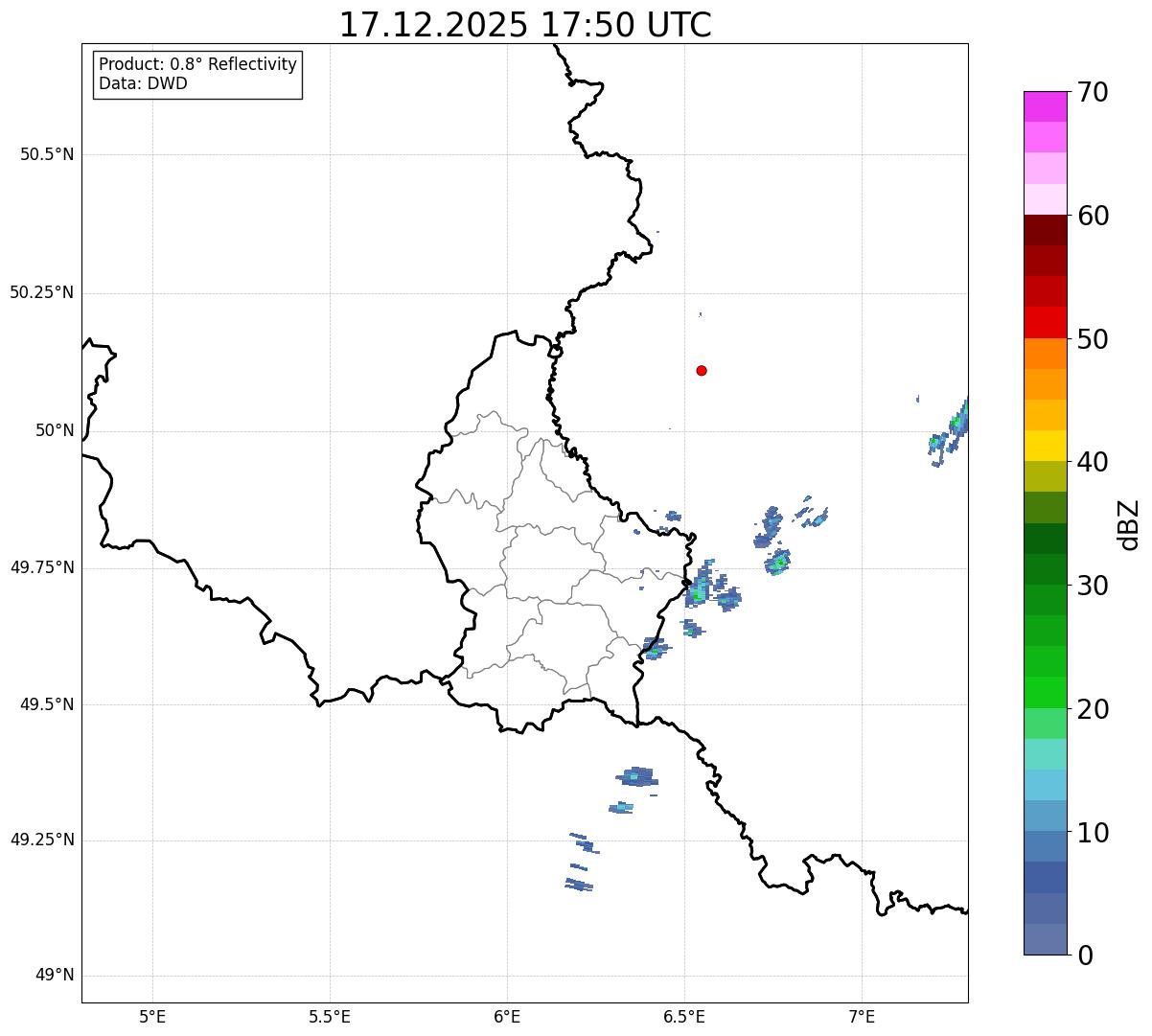Pick the dark maroon segment just below 60 dBZ
Screen dimensions: 1152x1036
click(x=1046, y=230)
